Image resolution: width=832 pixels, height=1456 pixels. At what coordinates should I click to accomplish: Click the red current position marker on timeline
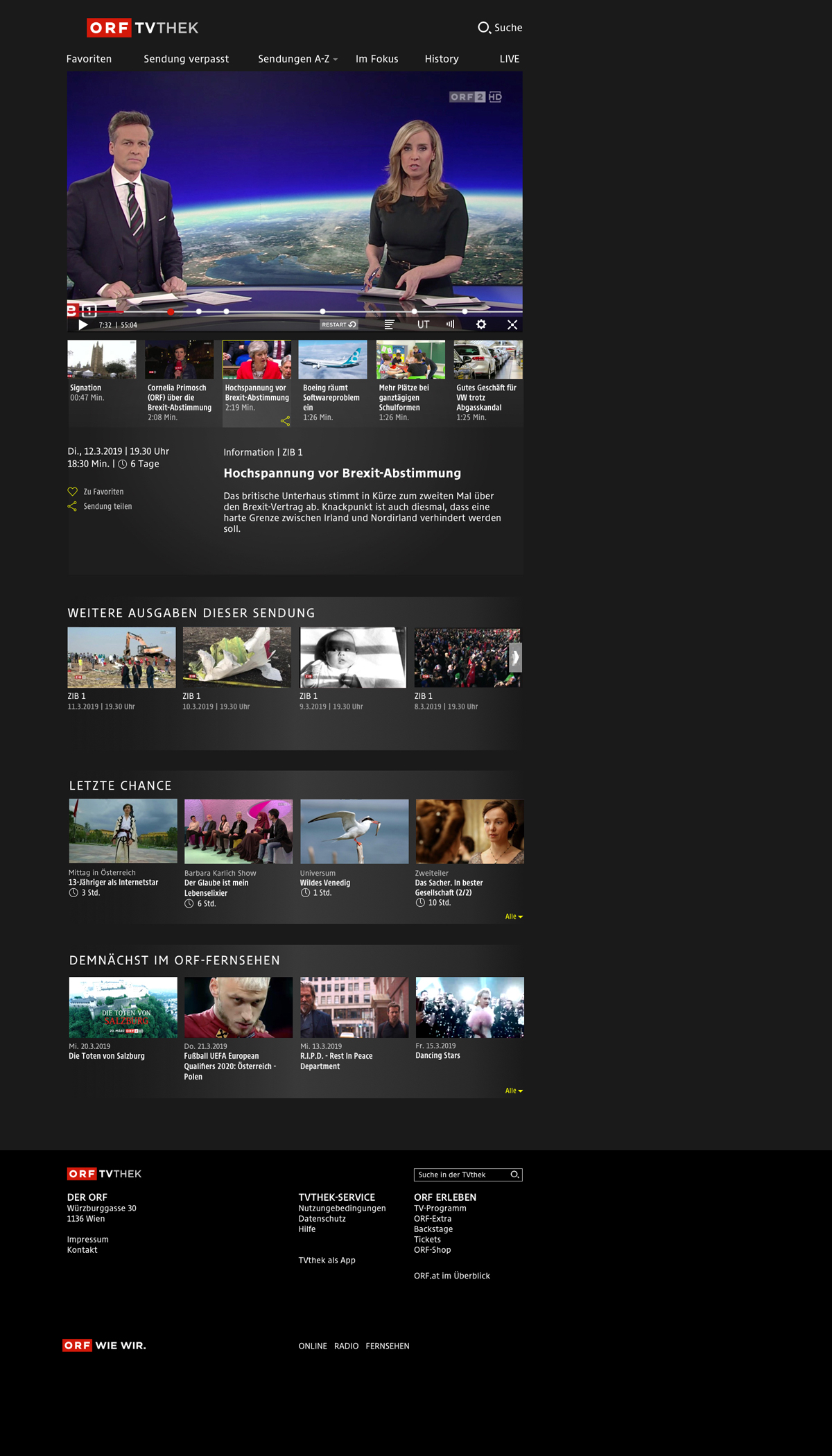pos(171,312)
